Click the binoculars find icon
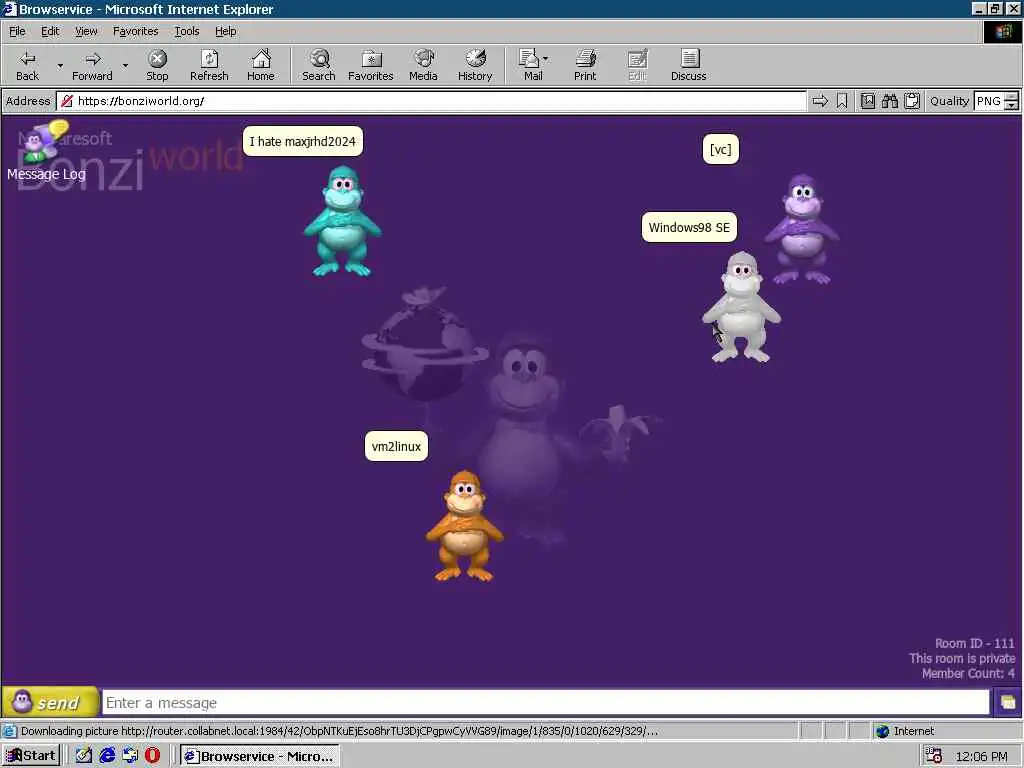1024x768 pixels. pyautogui.click(x=889, y=101)
